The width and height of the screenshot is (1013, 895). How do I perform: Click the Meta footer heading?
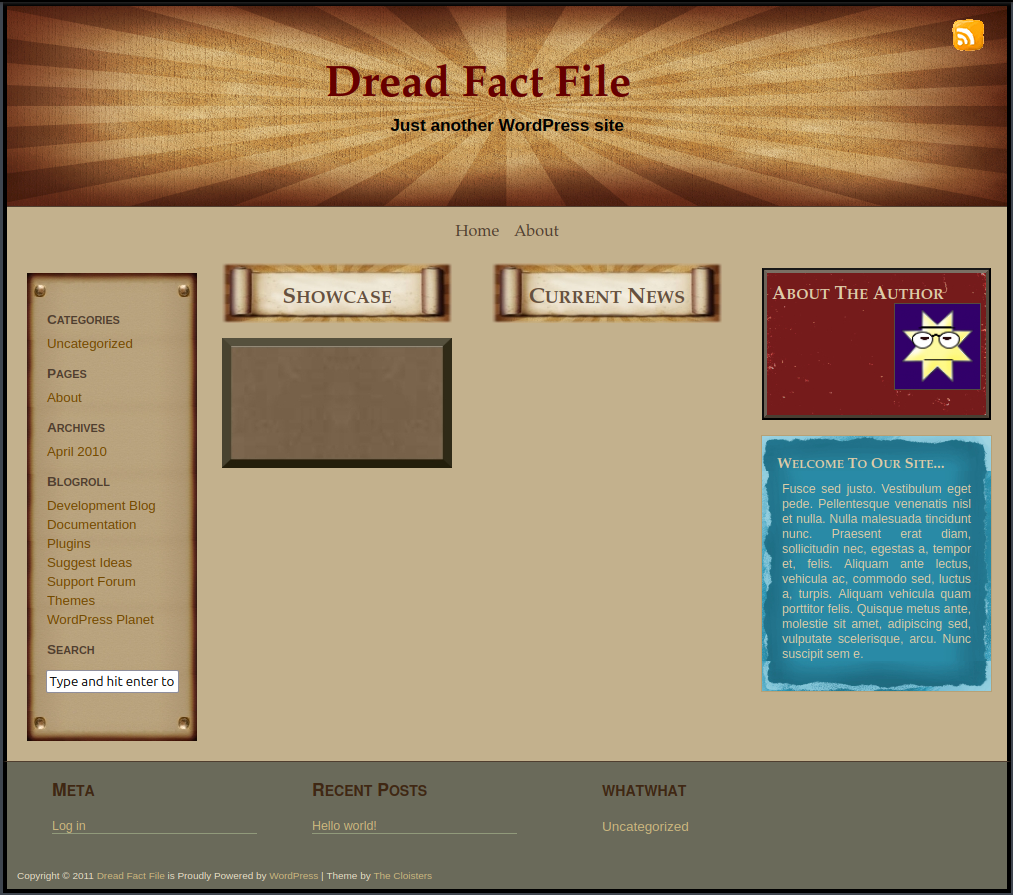click(x=73, y=790)
